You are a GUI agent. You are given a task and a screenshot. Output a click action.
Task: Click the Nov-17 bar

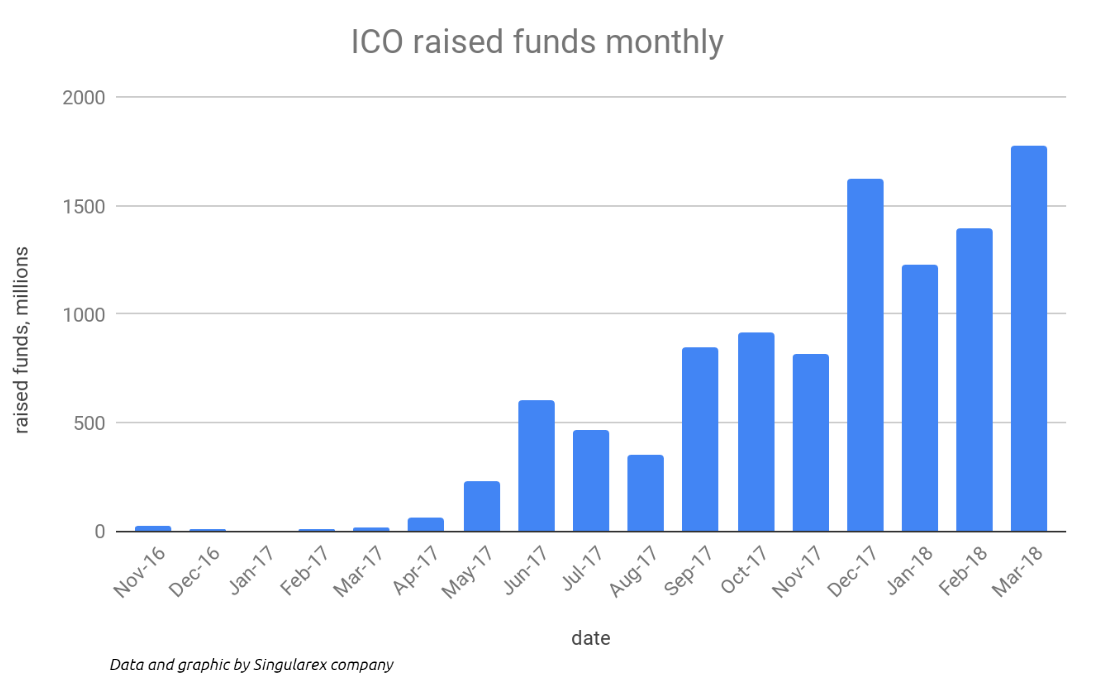coord(810,443)
